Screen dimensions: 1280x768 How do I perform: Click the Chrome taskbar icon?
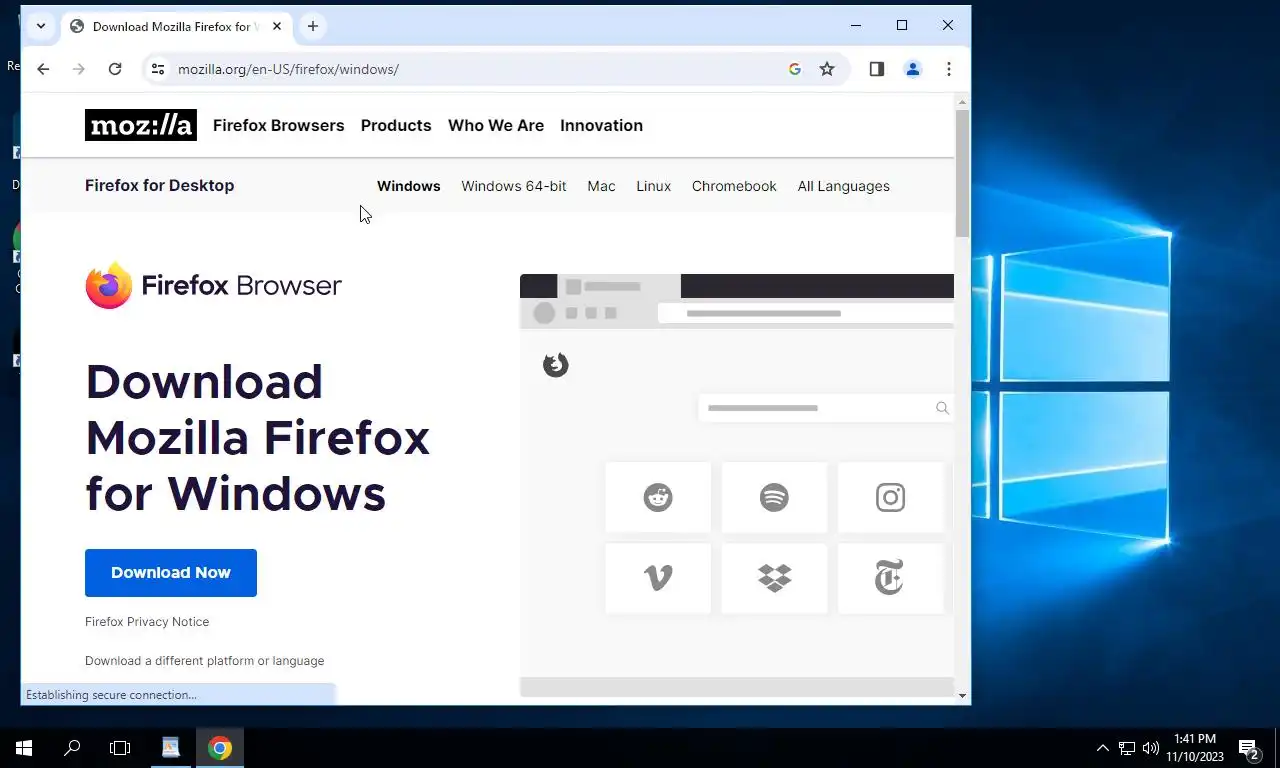click(220, 748)
